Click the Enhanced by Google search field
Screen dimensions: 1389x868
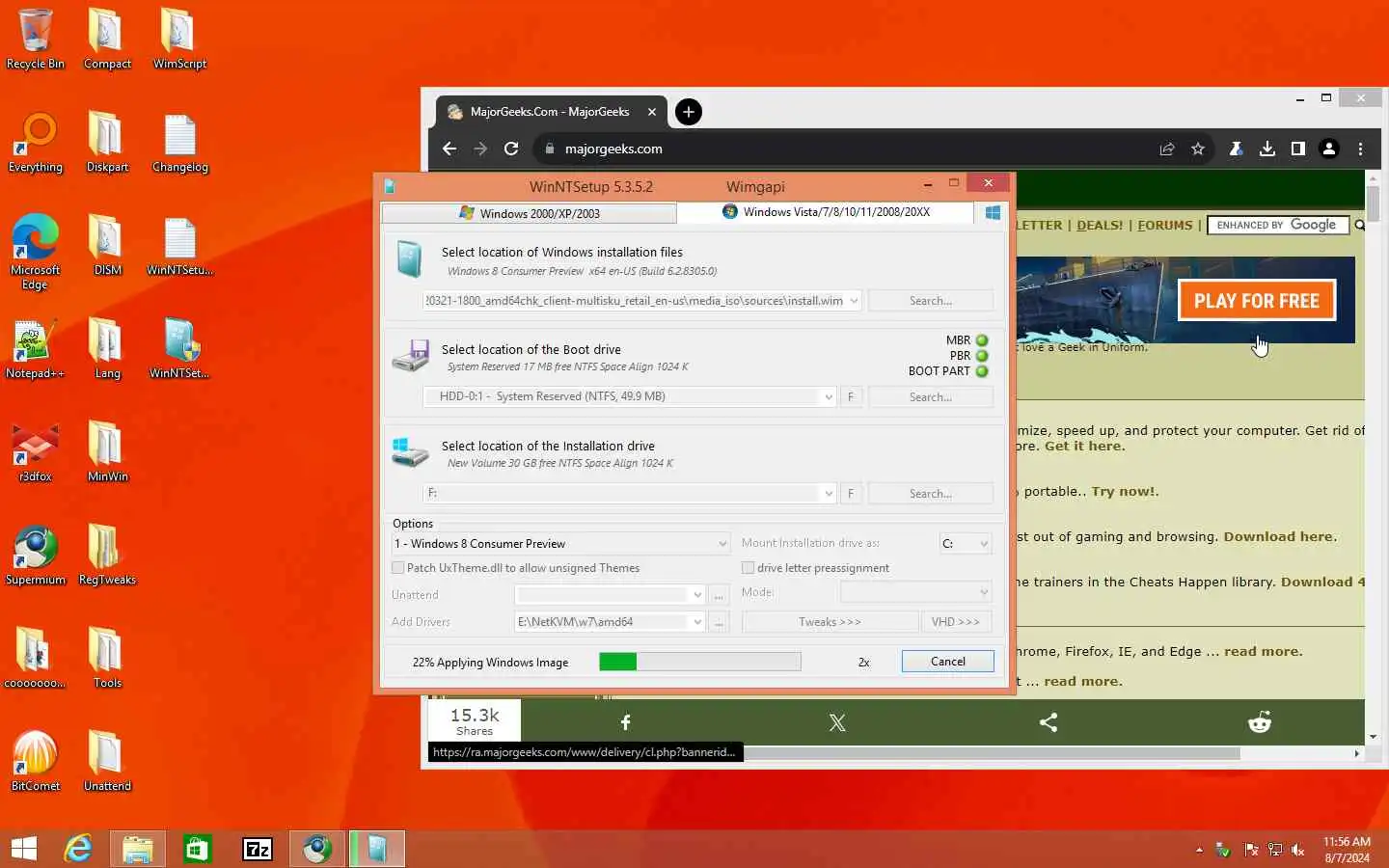(1278, 225)
